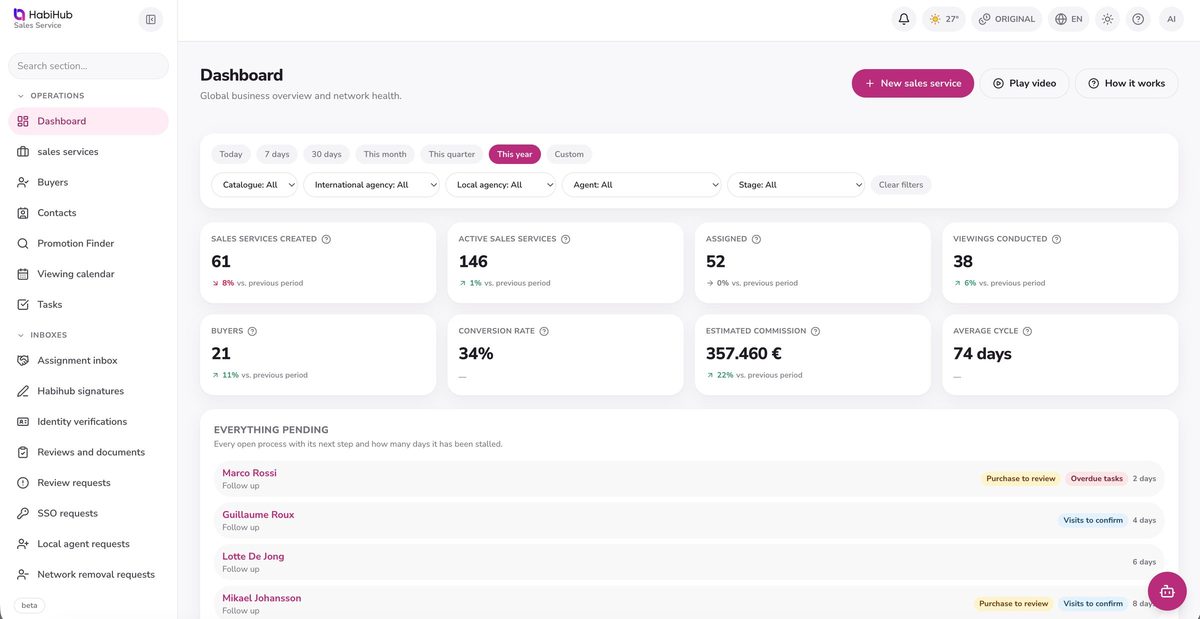Collapse the sidebar panel icon
Screen dimensions: 1200x619
[150, 19]
